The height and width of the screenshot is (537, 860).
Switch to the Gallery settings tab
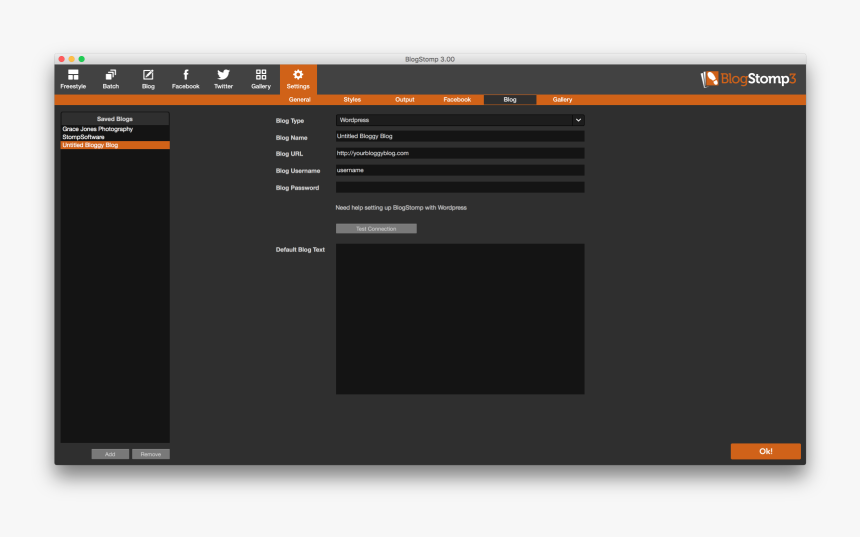pyautogui.click(x=562, y=99)
